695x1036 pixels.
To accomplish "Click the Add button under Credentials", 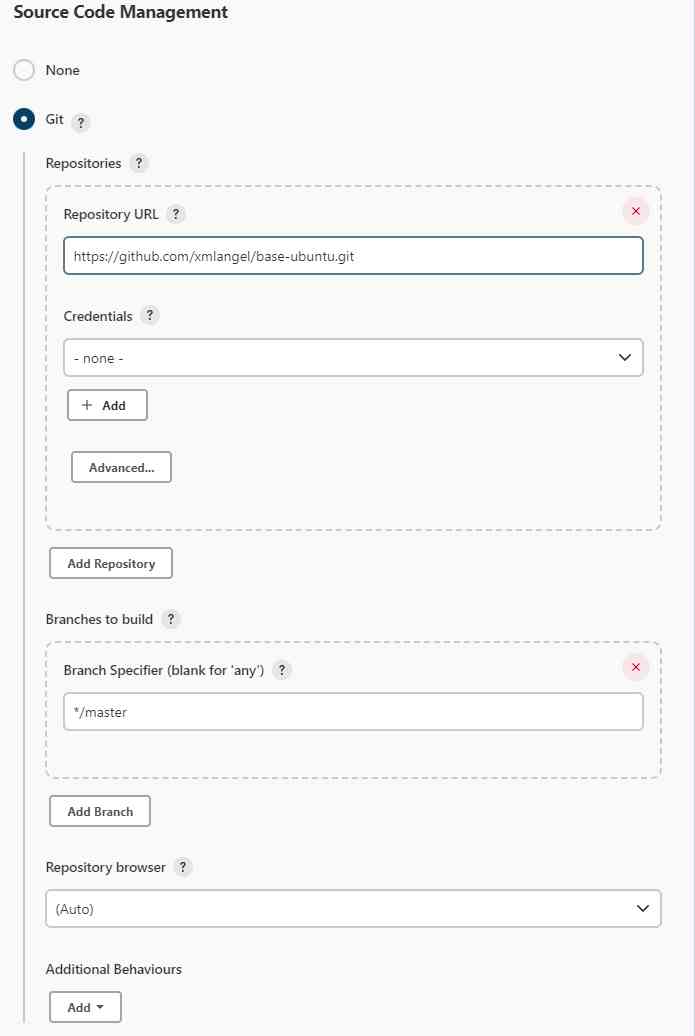I will [107, 405].
